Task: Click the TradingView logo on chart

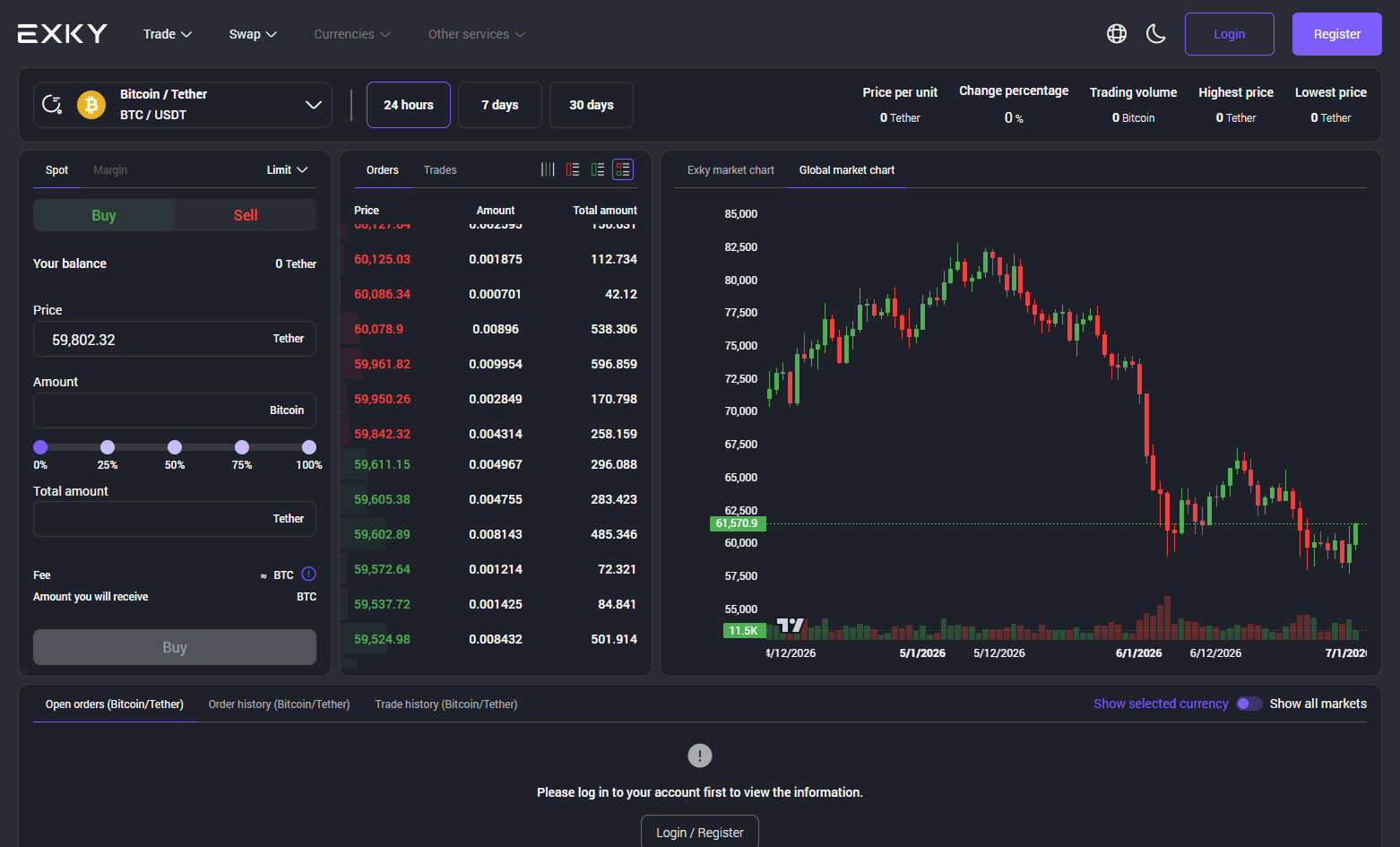Action: (791, 625)
